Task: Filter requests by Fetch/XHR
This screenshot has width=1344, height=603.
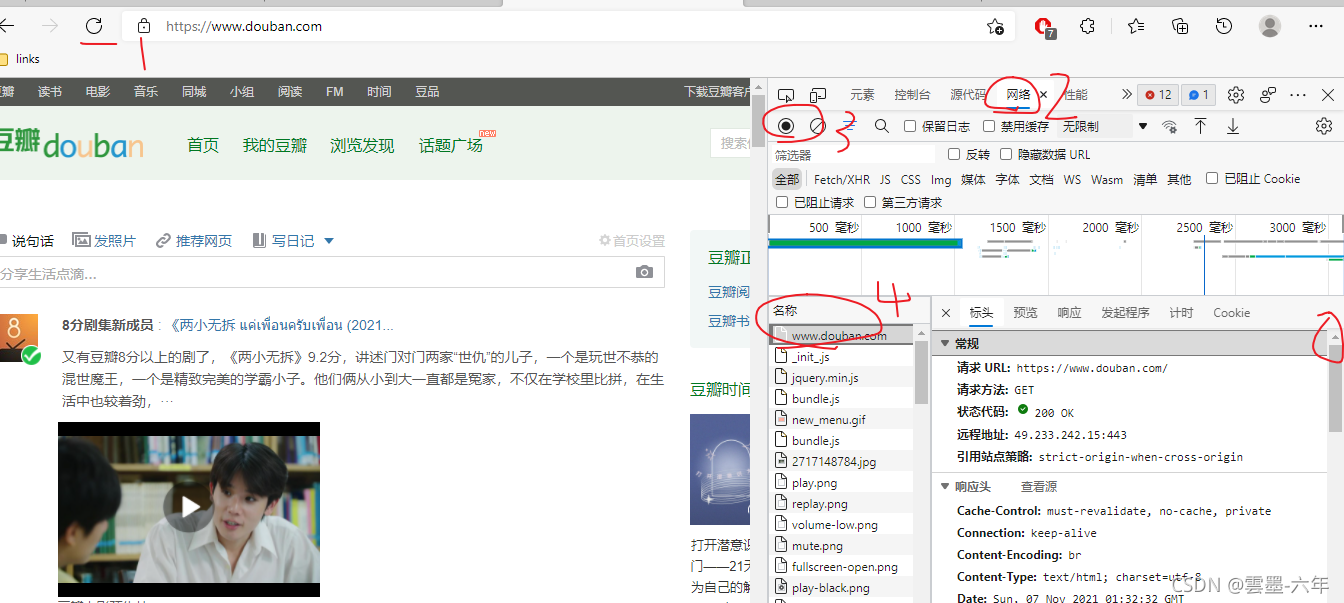Action: tap(842, 179)
